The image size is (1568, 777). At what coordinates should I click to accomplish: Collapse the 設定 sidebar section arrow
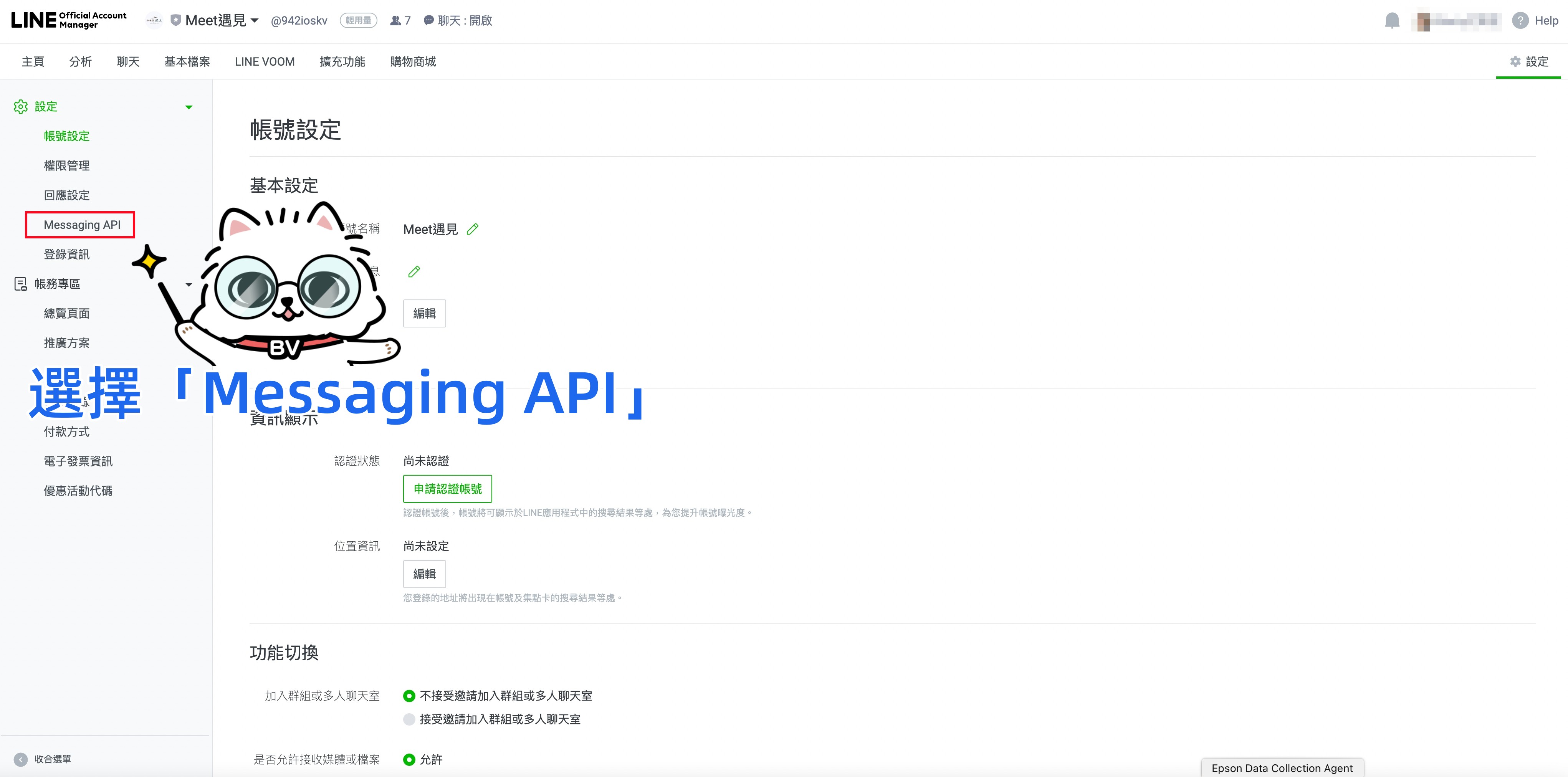coord(189,107)
